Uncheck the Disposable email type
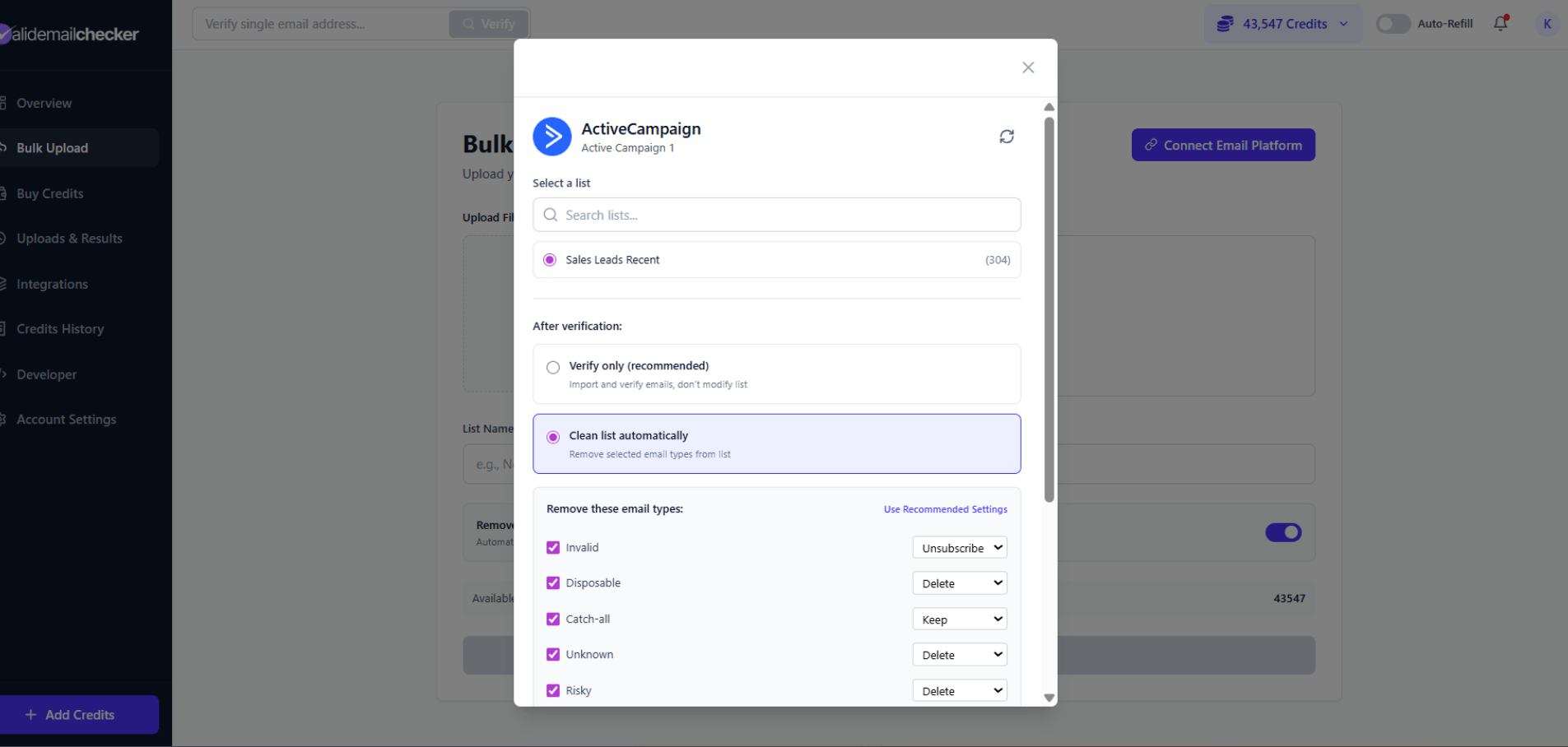This screenshot has height=747, width=1568. [552, 582]
